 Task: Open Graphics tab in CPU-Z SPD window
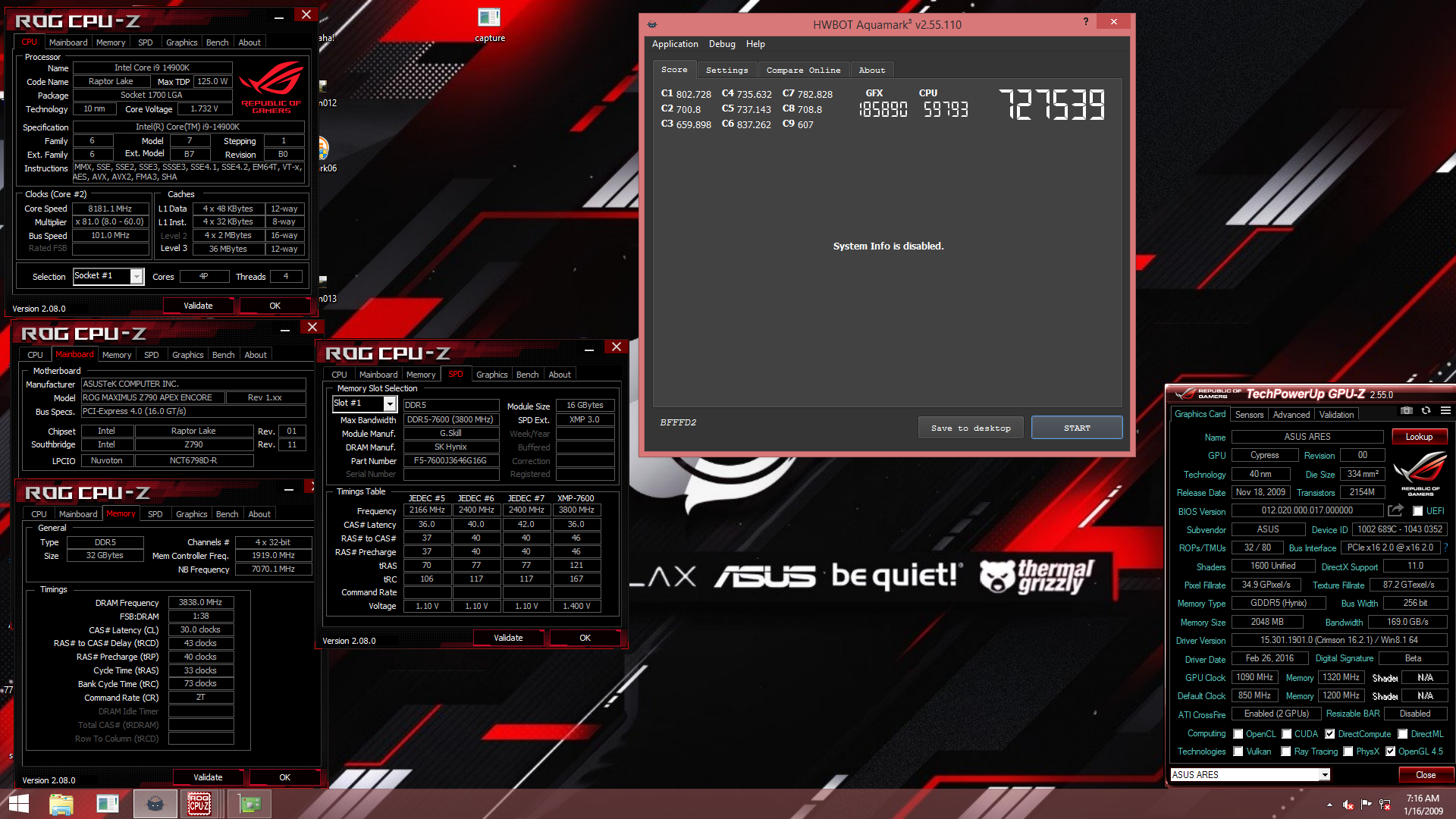492,375
